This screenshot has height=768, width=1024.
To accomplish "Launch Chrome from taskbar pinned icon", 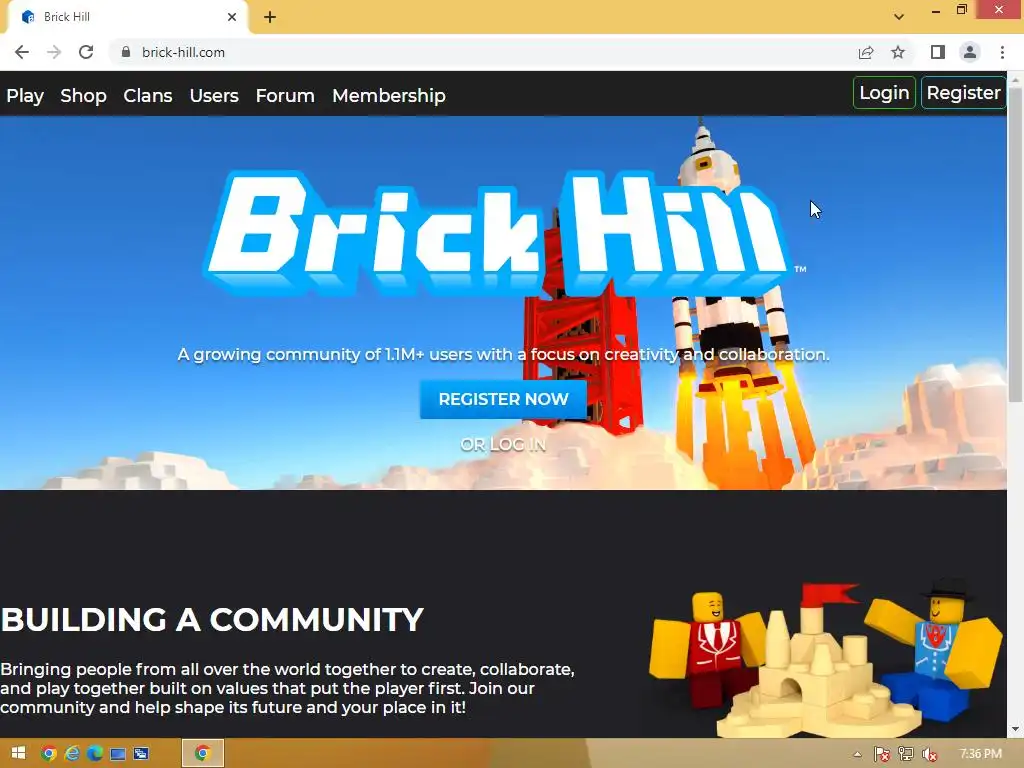I will [x=48, y=754].
